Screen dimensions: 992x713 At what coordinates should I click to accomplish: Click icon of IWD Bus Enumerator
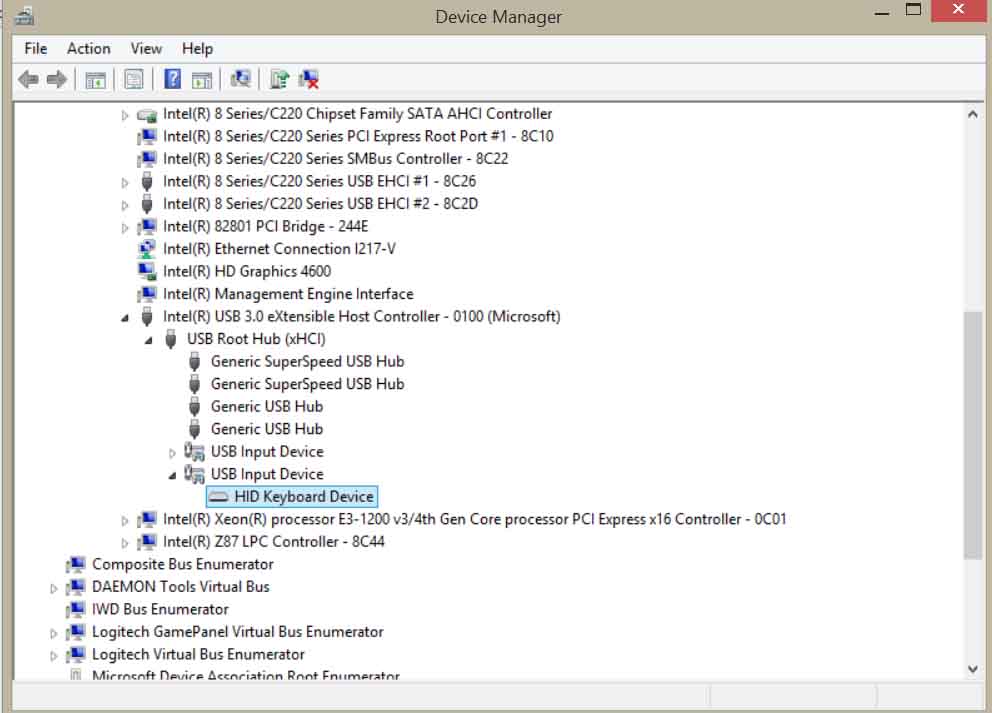(75, 610)
